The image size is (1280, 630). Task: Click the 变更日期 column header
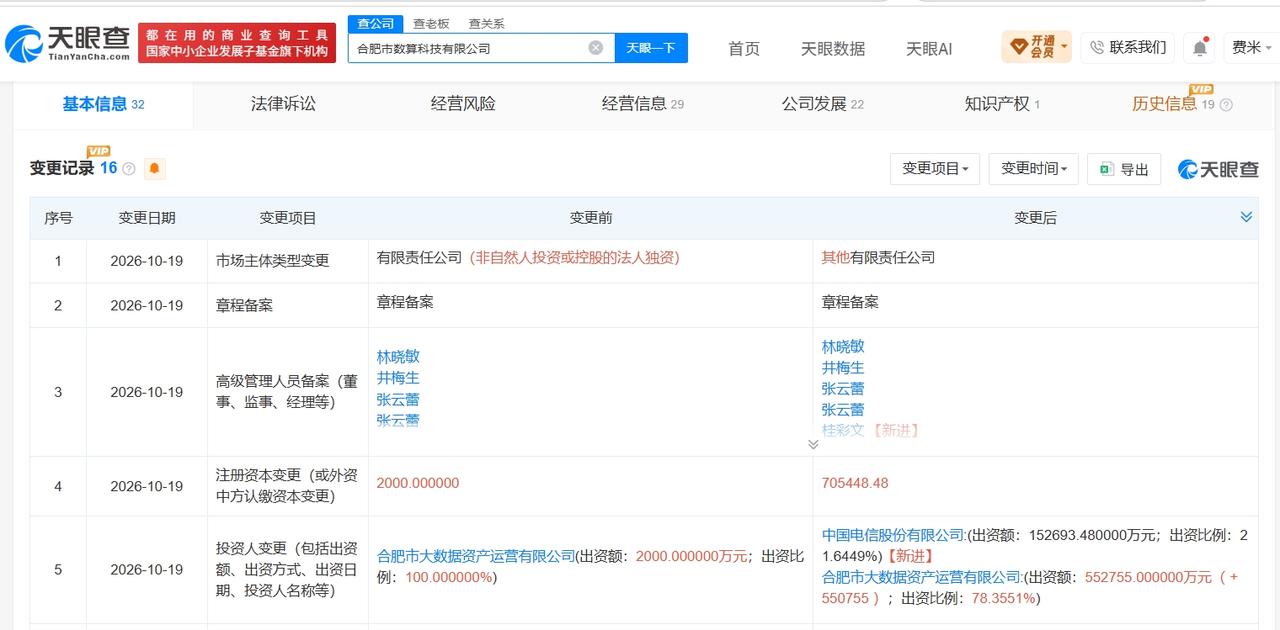click(147, 218)
